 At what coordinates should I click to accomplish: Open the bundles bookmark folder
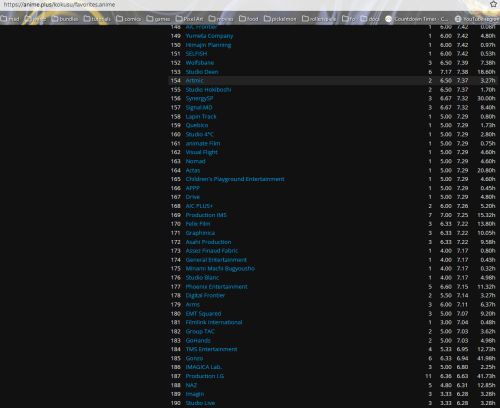65,19
